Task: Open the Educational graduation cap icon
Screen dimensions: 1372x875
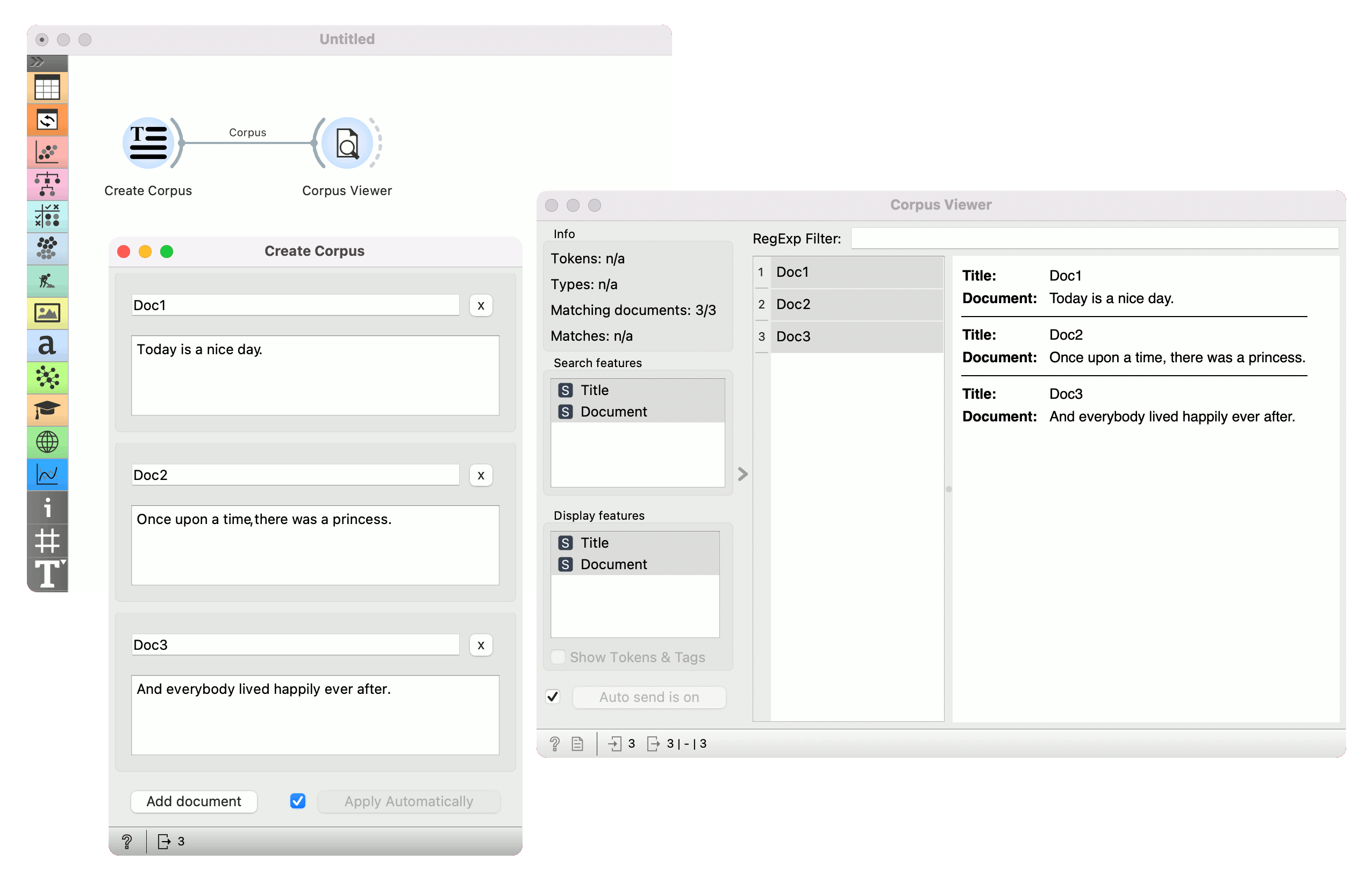Action: pos(47,410)
